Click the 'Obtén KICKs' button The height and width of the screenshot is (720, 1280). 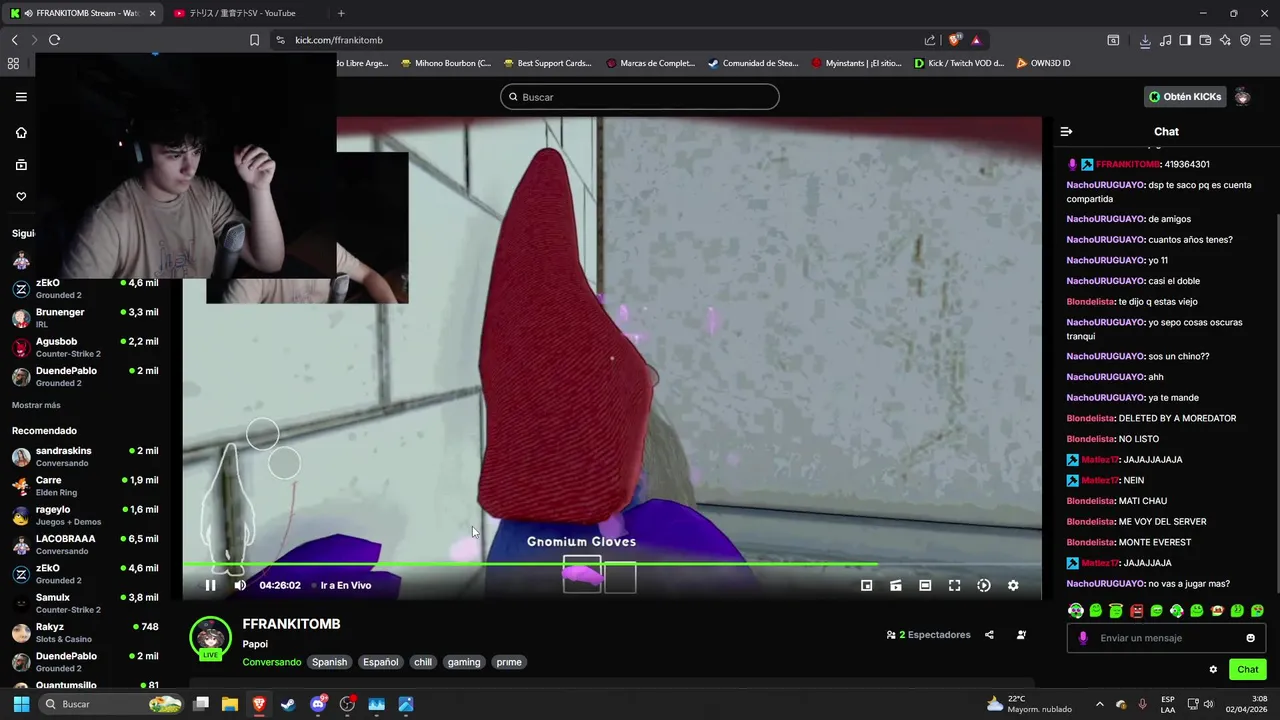click(1185, 97)
